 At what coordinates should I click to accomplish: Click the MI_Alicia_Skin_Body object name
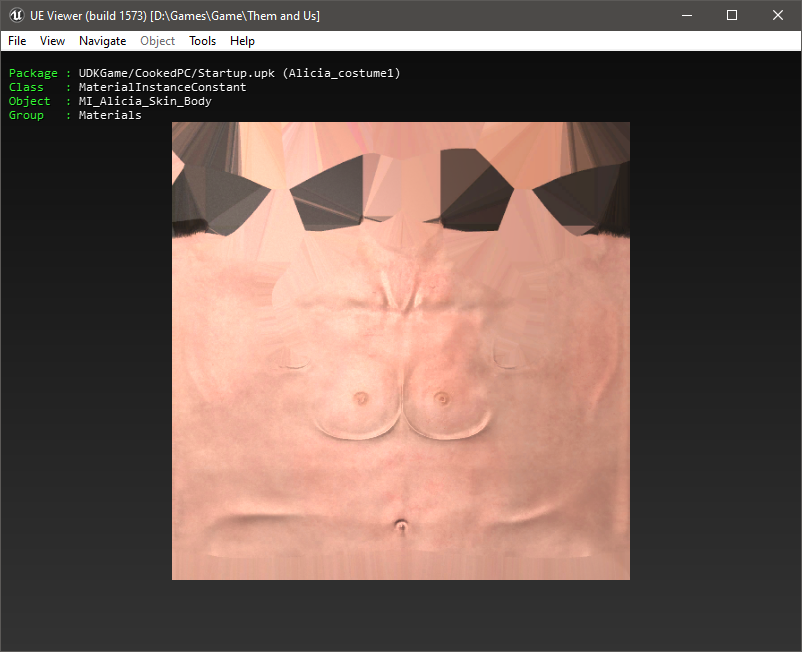[x=145, y=101]
